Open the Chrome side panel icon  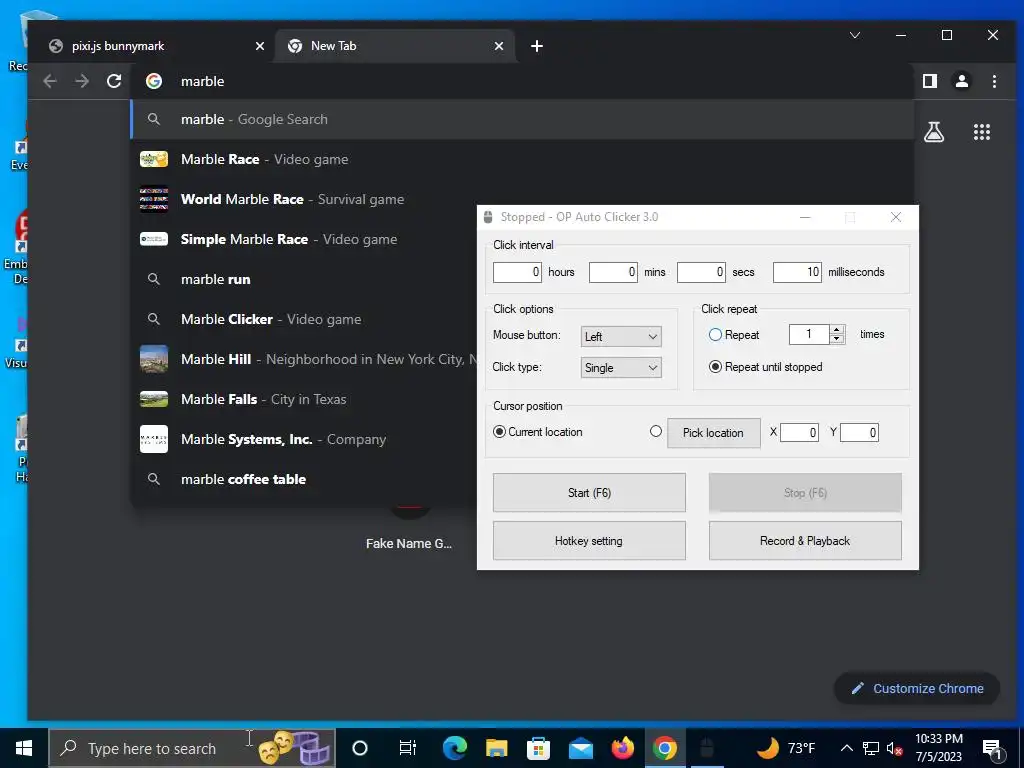(930, 81)
